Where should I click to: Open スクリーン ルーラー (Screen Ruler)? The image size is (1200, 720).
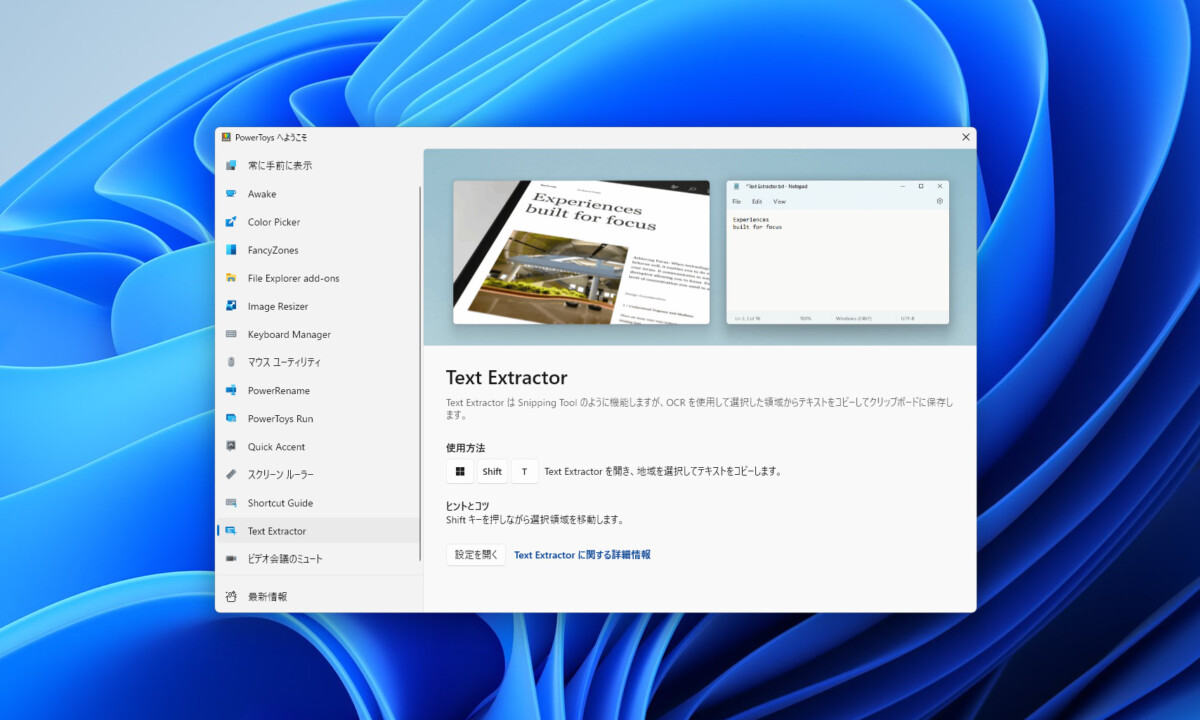pyautogui.click(x=318, y=474)
